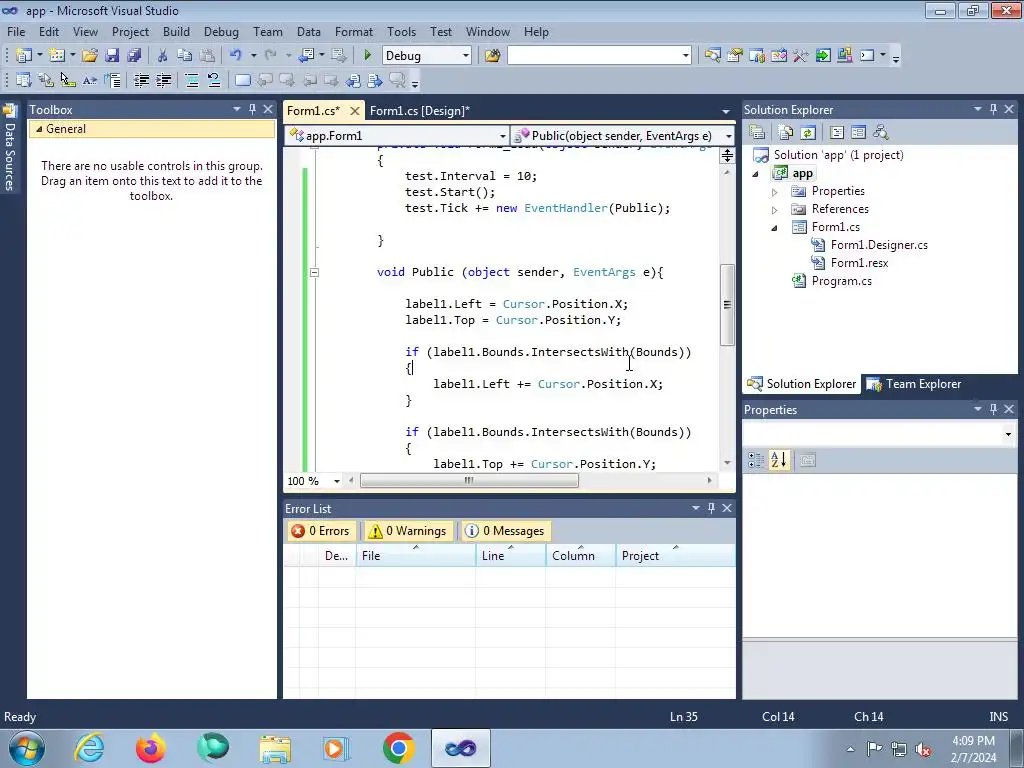Expand the Properties node in Solution Explorer
Viewport: 1024px width, 768px height.
point(775,191)
